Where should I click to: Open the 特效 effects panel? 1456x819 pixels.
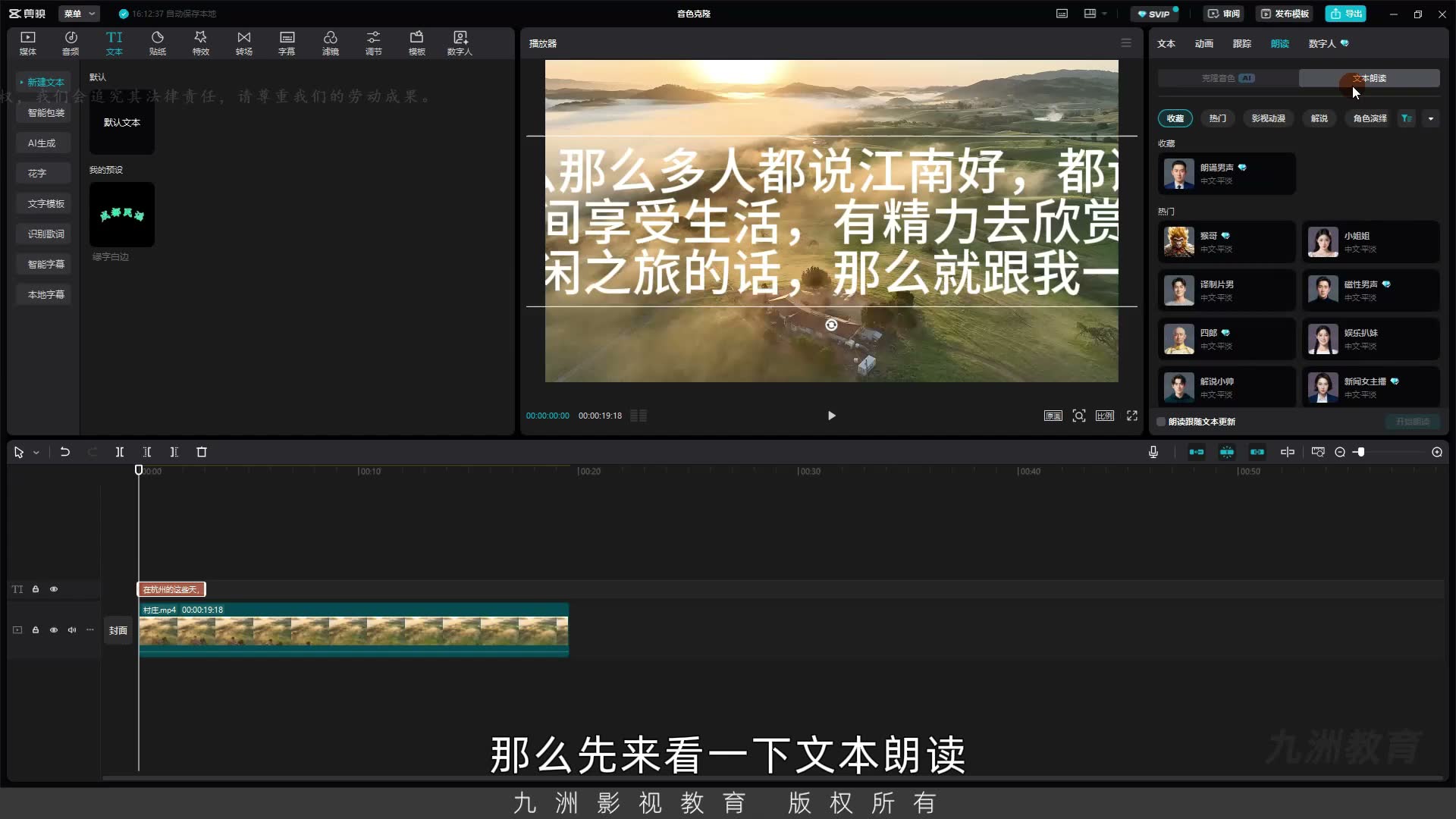pos(201,43)
